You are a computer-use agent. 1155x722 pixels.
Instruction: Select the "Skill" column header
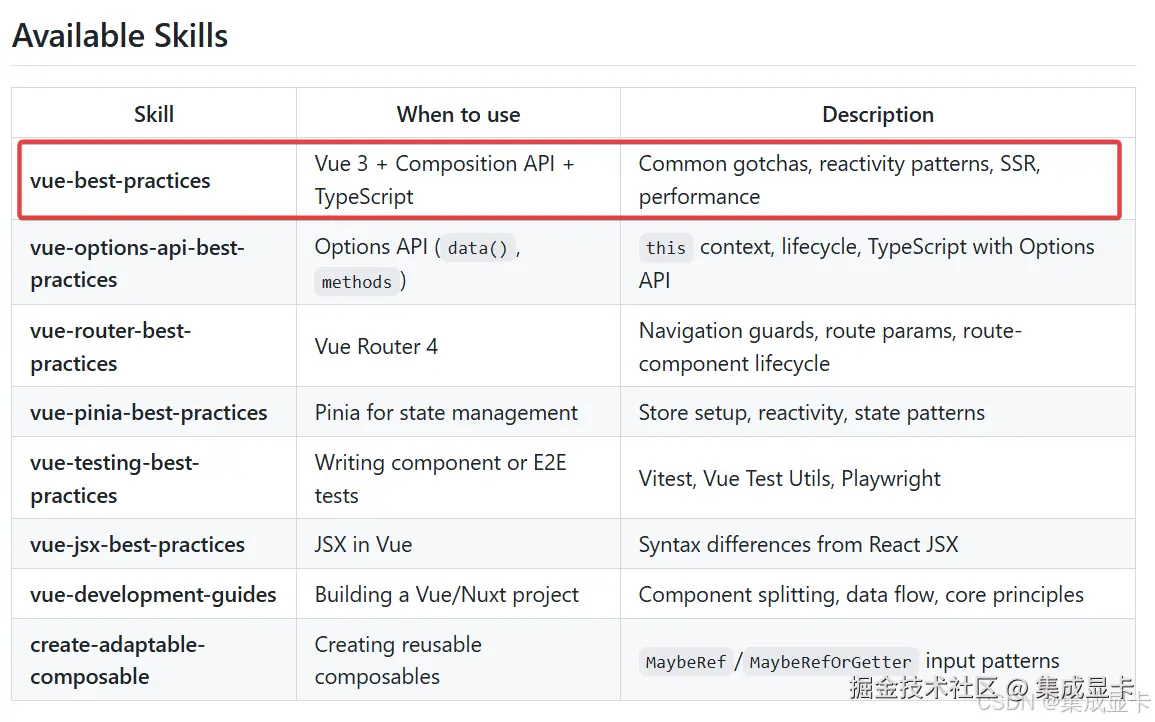(154, 114)
